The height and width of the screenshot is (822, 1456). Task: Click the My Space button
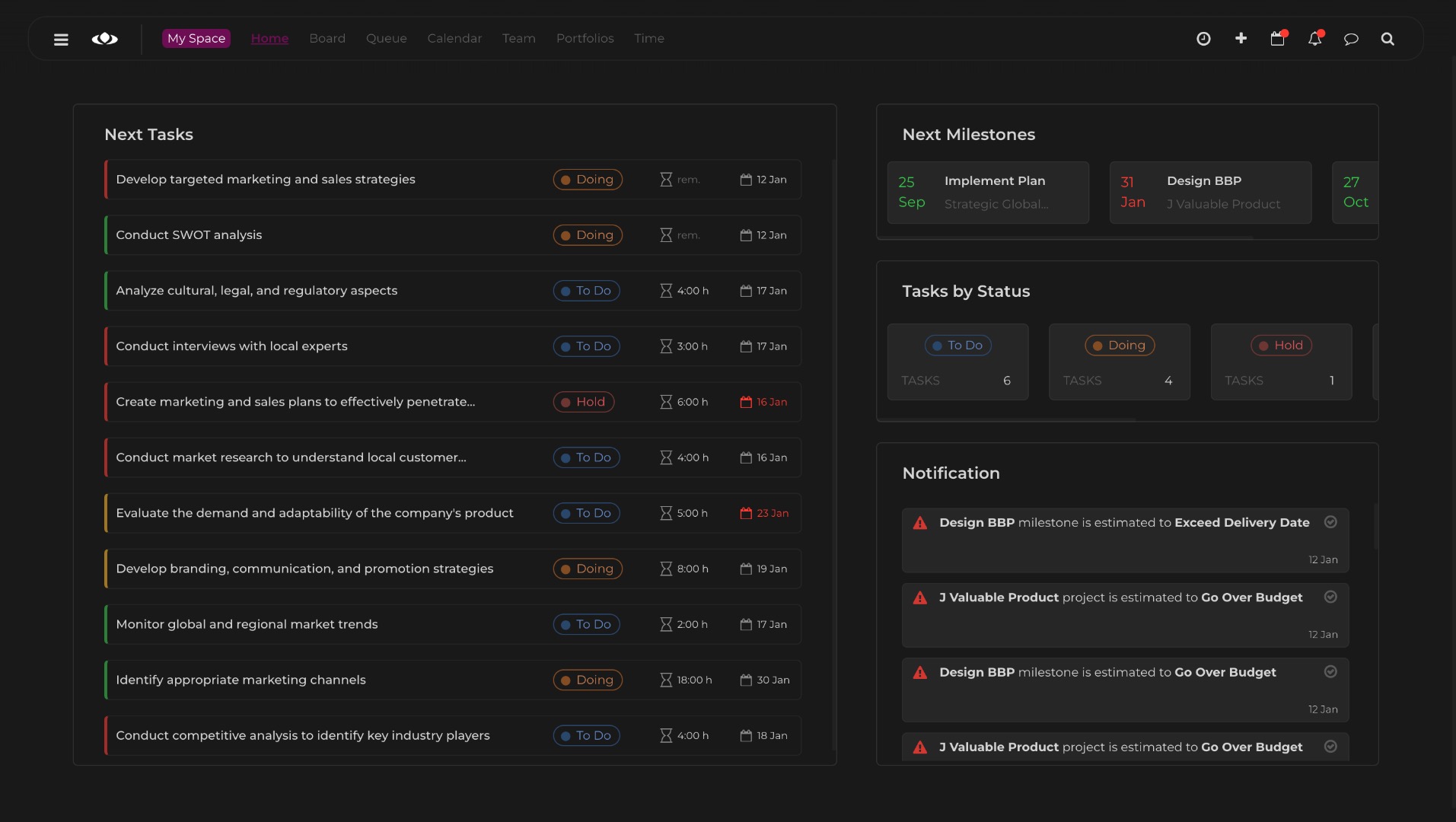196,38
